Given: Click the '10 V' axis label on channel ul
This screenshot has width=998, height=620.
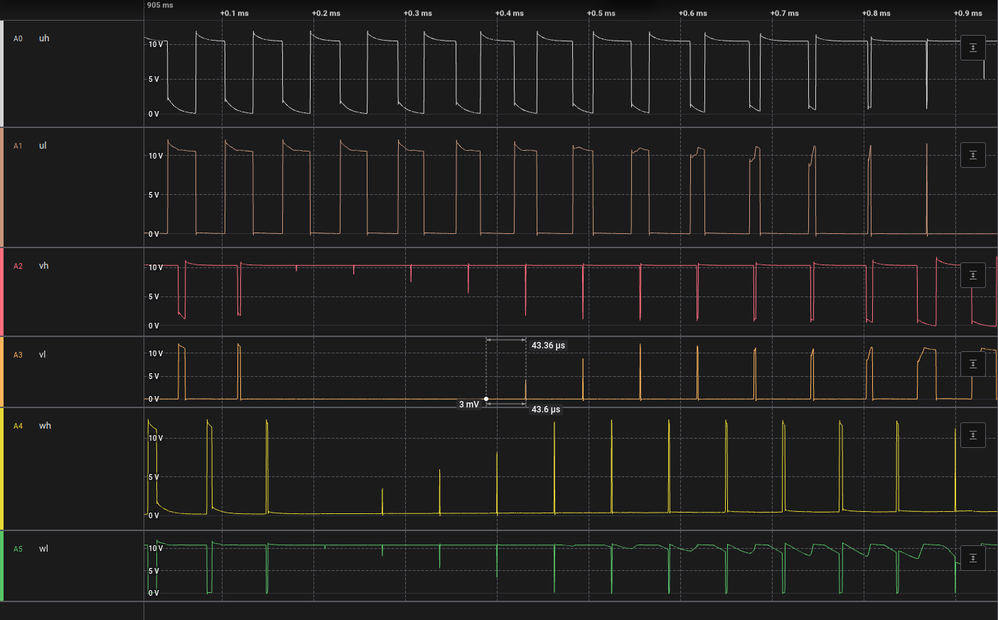Looking at the screenshot, I should 155,156.
